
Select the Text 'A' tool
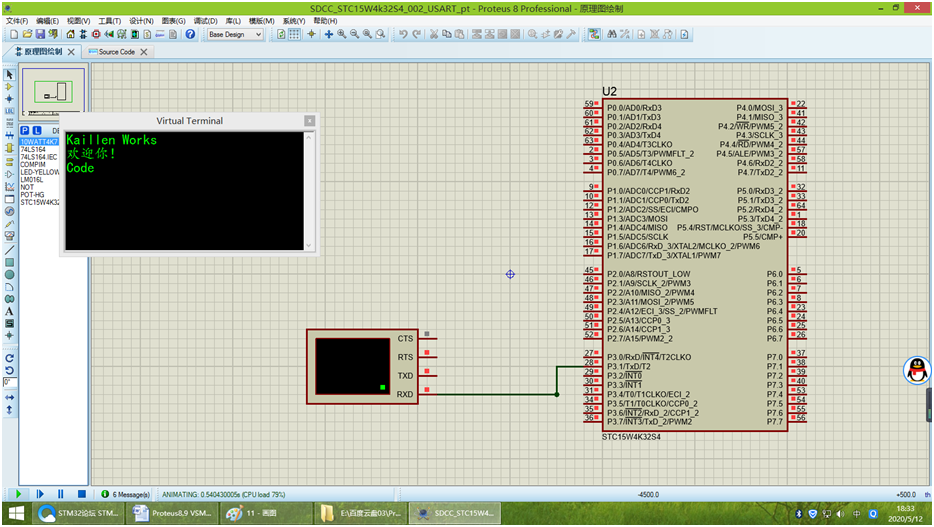(x=9, y=311)
